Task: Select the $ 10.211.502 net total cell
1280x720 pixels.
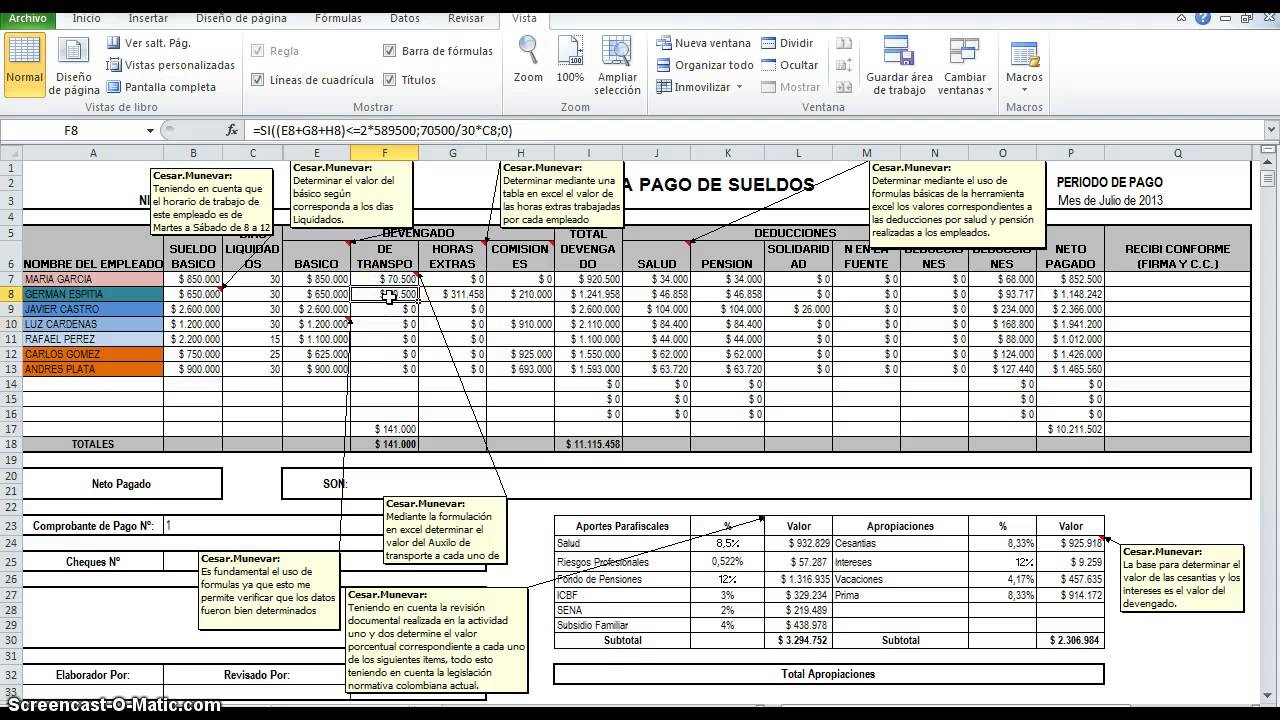Action: [1070, 429]
